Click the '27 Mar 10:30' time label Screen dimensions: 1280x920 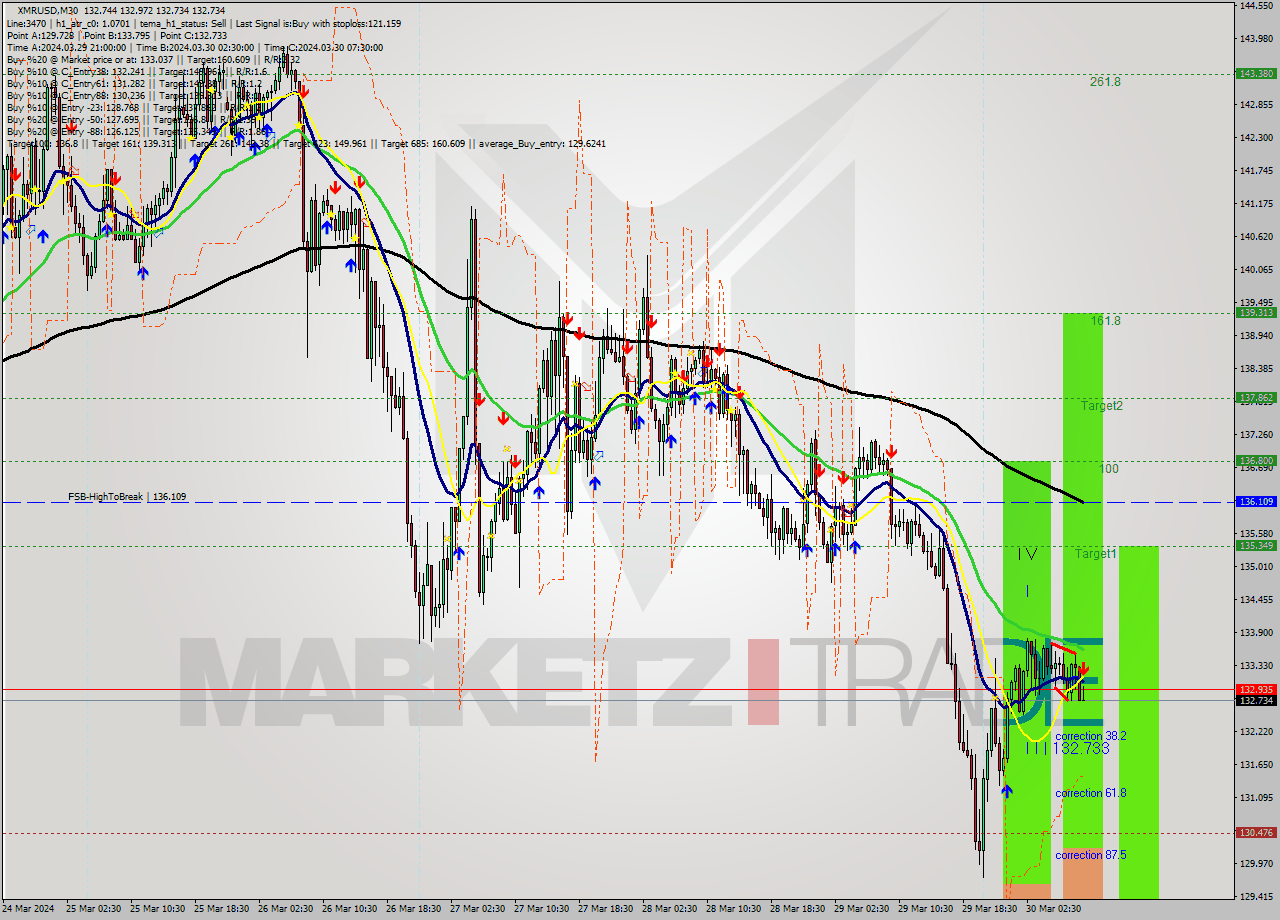pos(544,909)
